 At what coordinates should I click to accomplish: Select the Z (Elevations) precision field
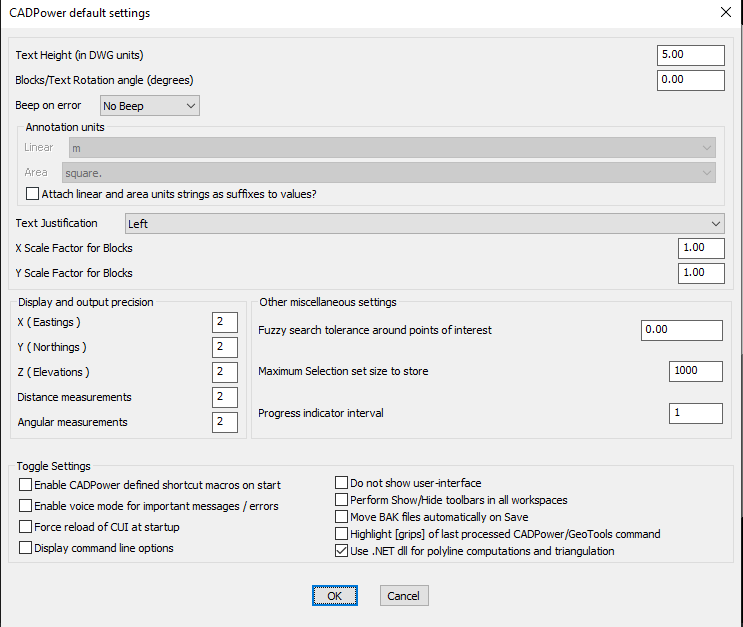click(225, 372)
